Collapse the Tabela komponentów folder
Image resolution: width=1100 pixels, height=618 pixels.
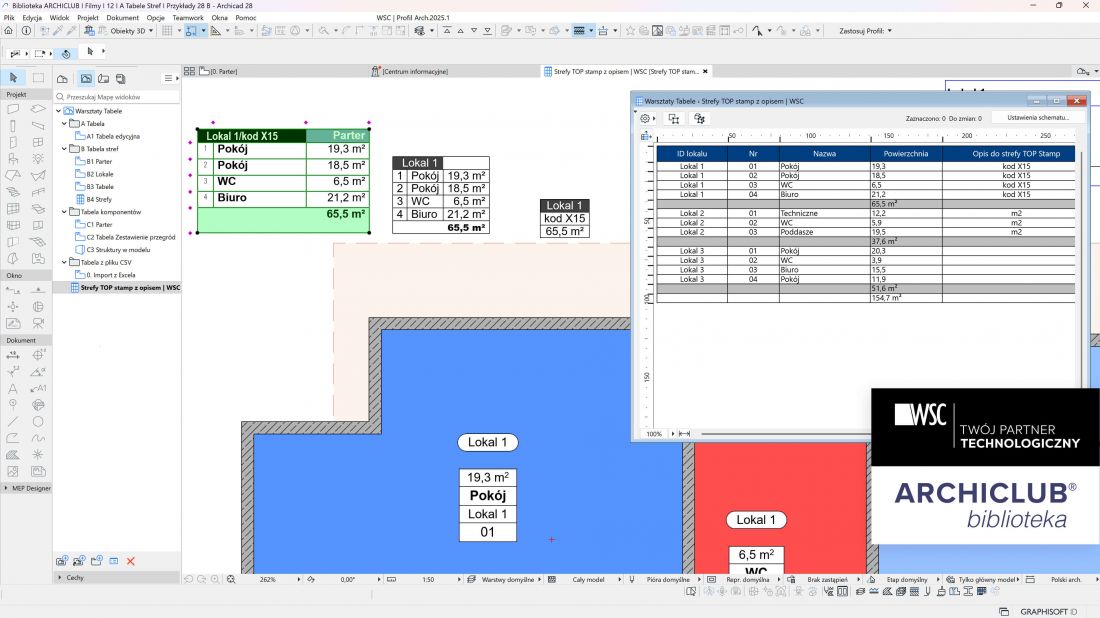[x=64, y=212]
